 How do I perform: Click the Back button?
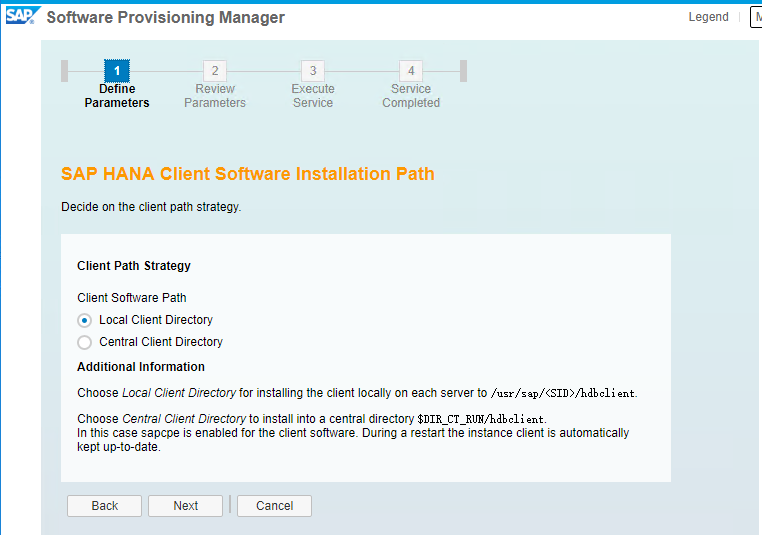[x=104, y=506]
